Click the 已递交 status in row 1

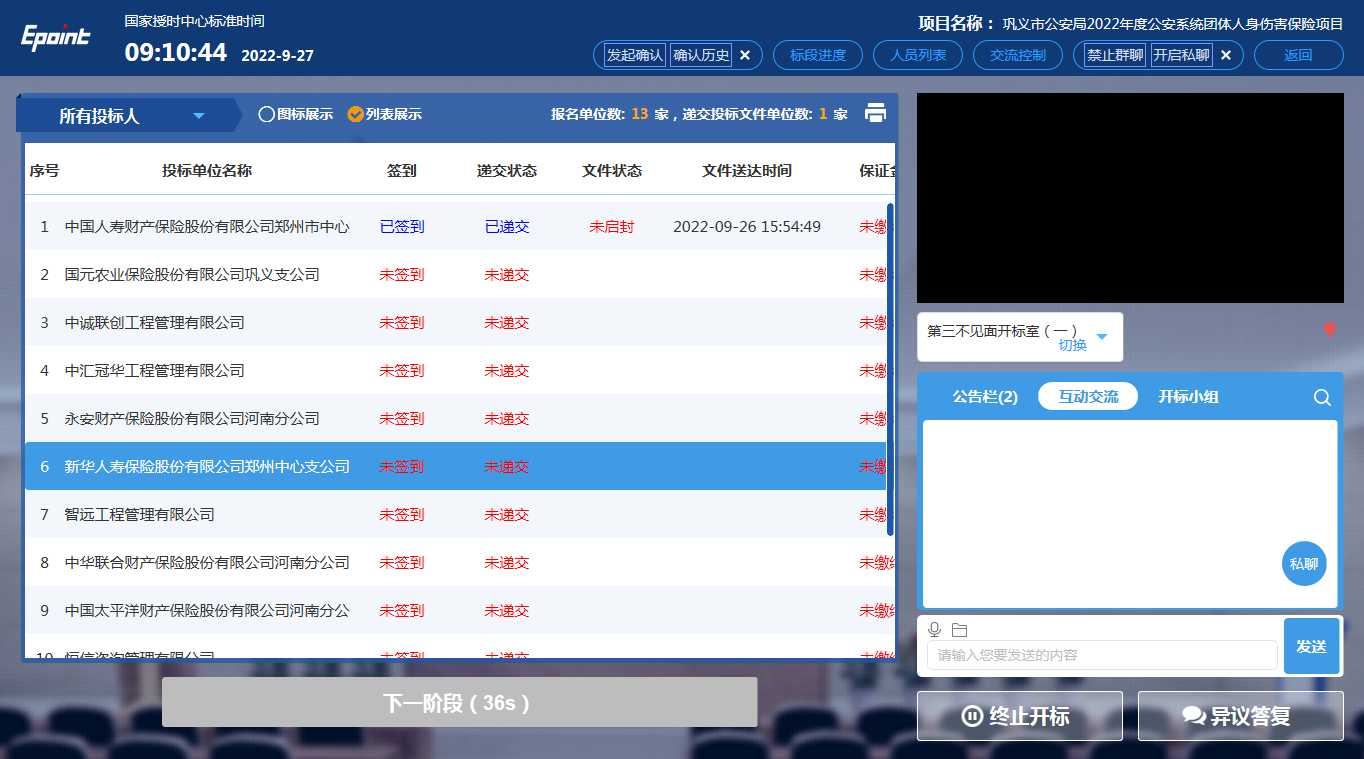(507, 227)
